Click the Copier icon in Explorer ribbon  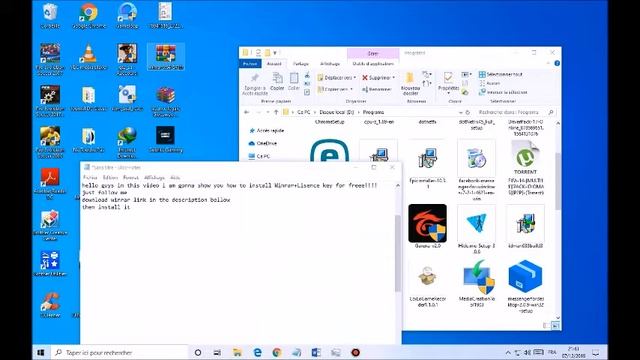pos(277,82)
